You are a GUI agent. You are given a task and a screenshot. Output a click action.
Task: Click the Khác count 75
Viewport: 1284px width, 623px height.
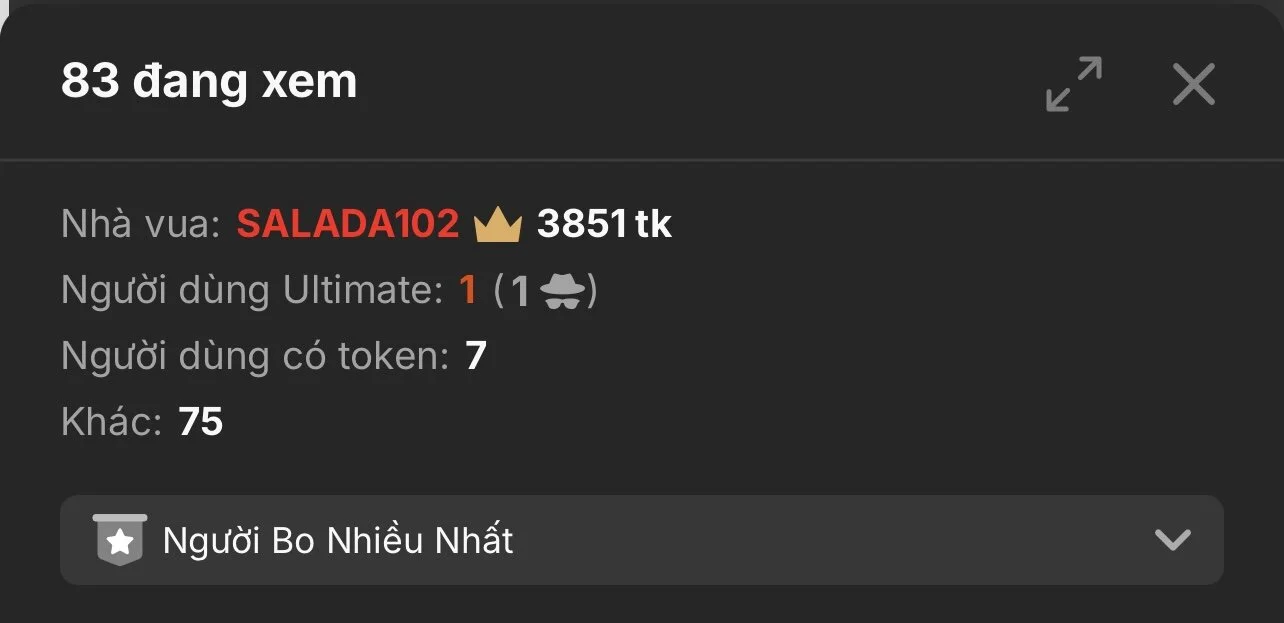201,422
